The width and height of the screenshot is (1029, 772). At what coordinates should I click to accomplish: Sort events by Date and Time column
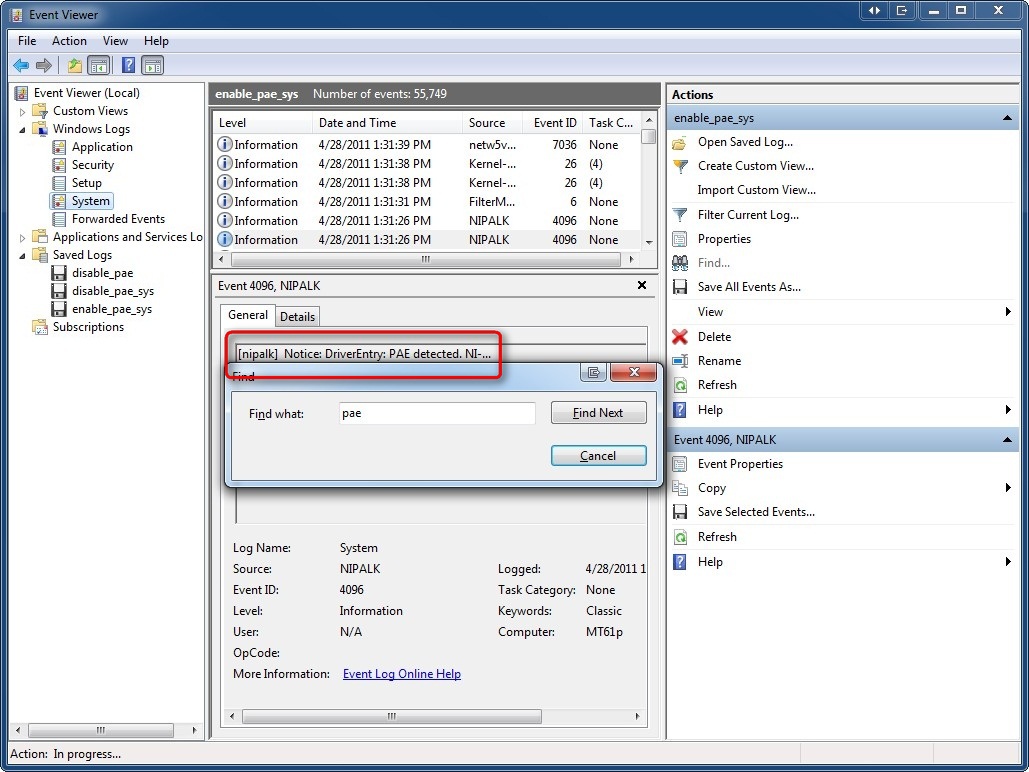tap(357, 123)
